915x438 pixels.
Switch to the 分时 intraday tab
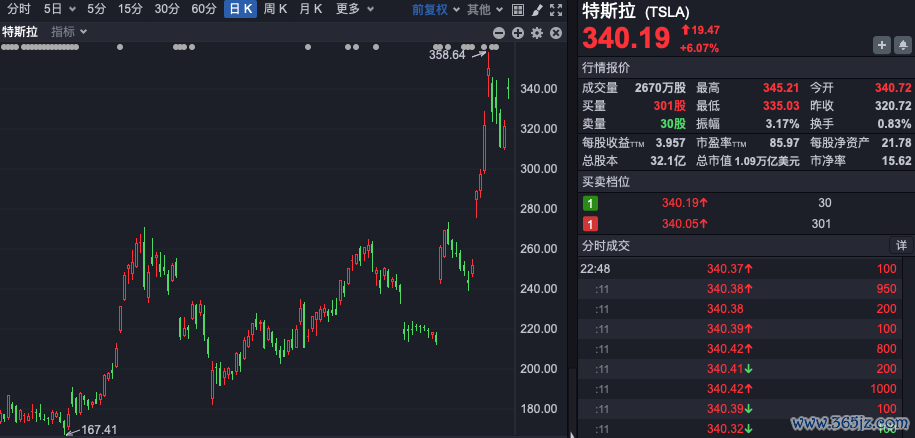pos(19,9)
